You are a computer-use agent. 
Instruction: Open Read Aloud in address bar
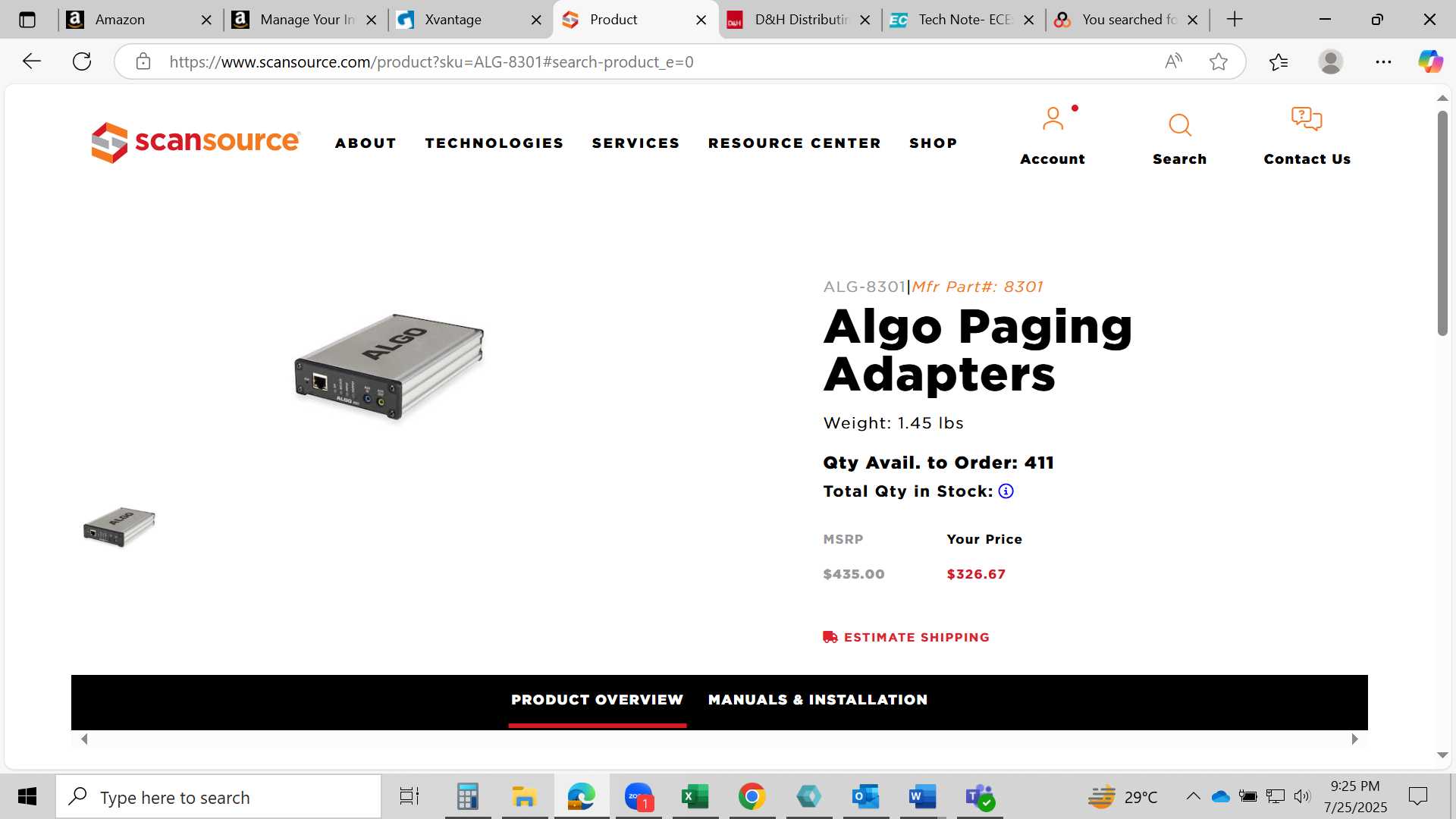click(1173, 61)
